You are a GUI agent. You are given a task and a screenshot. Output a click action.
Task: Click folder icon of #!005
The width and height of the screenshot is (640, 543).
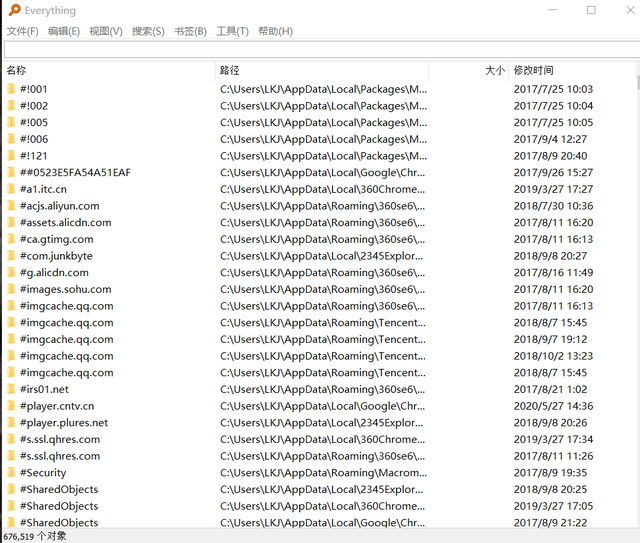coord(12,122)
